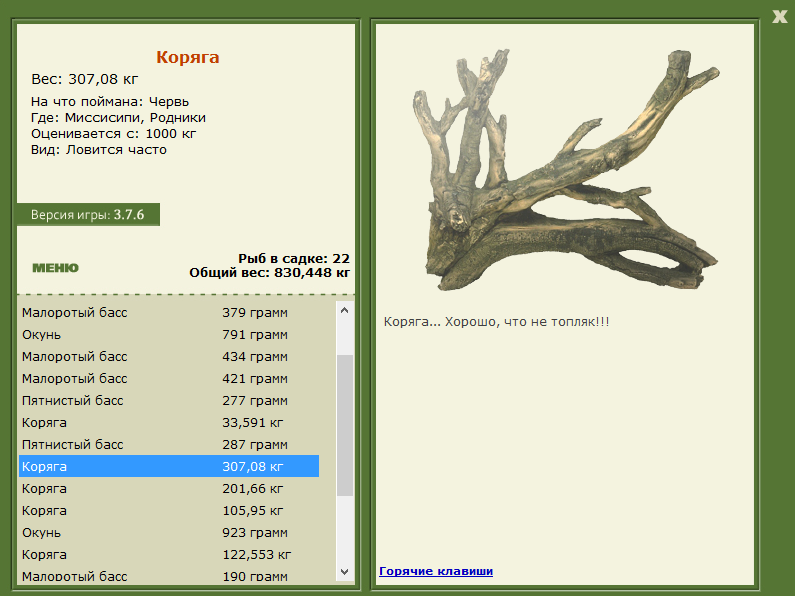Select Коряга 201,66 кг entry
795x596 pixels.
(169, 489)
